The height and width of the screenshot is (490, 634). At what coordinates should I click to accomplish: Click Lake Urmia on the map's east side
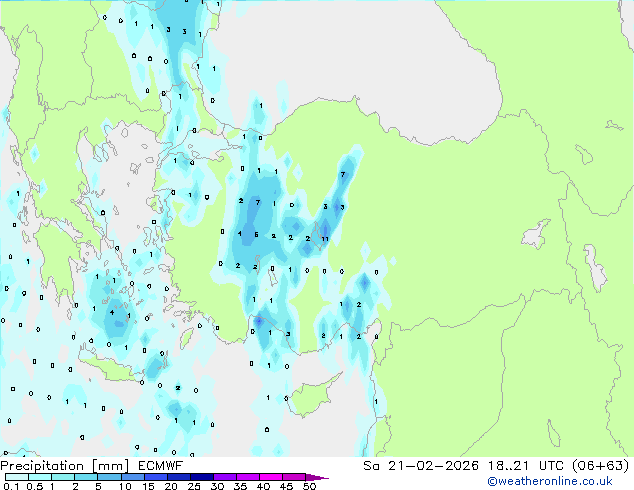[x=595, y=267]
